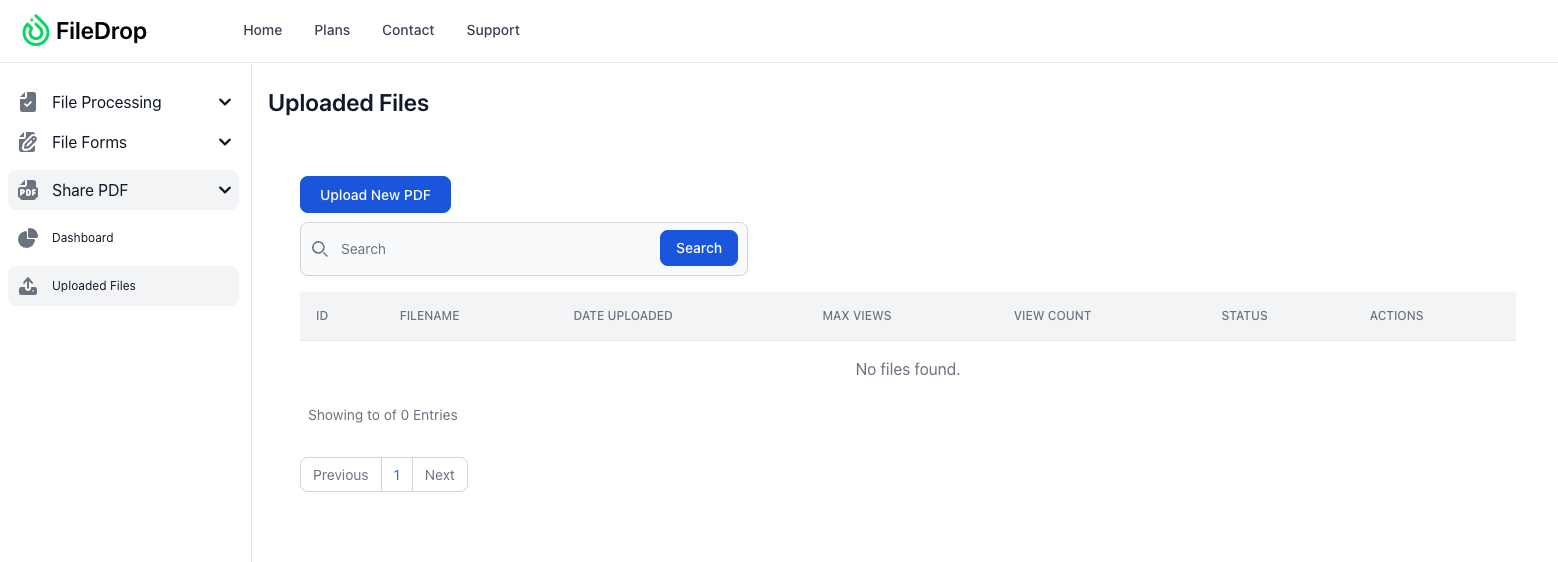Go to Dashboard in the sidebar
The height and width of the screenshot is (562, 1558).
coord(123,238)
